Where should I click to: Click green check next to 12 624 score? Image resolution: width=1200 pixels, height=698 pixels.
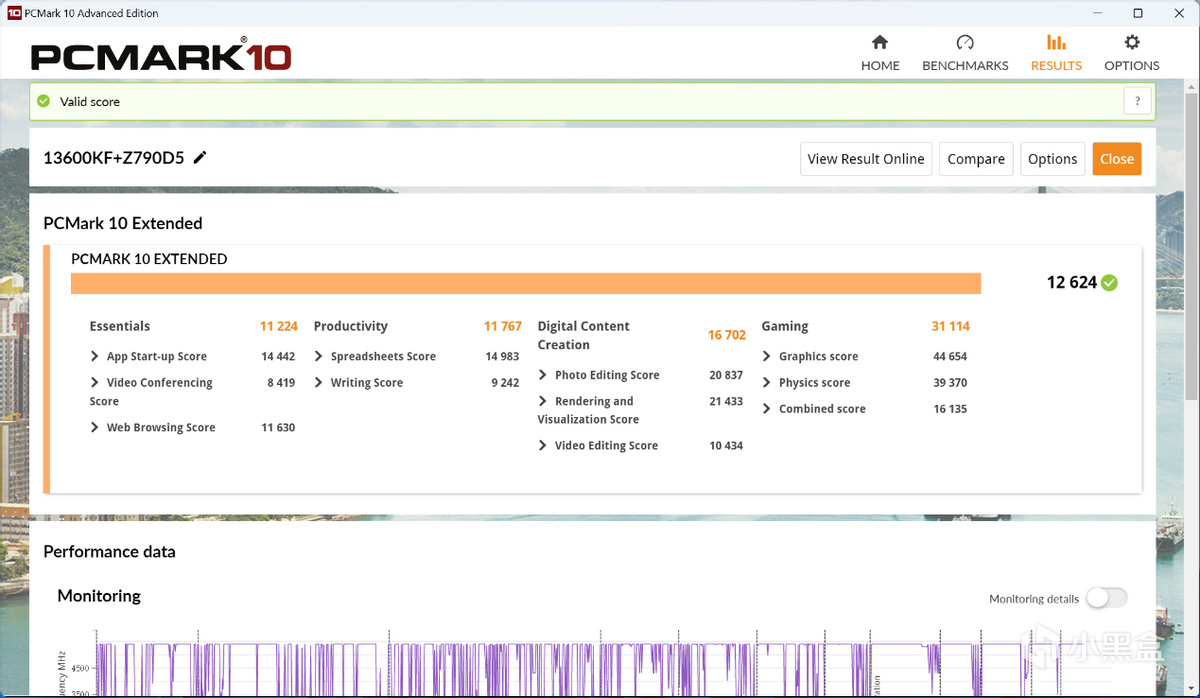pos(1109,283)
